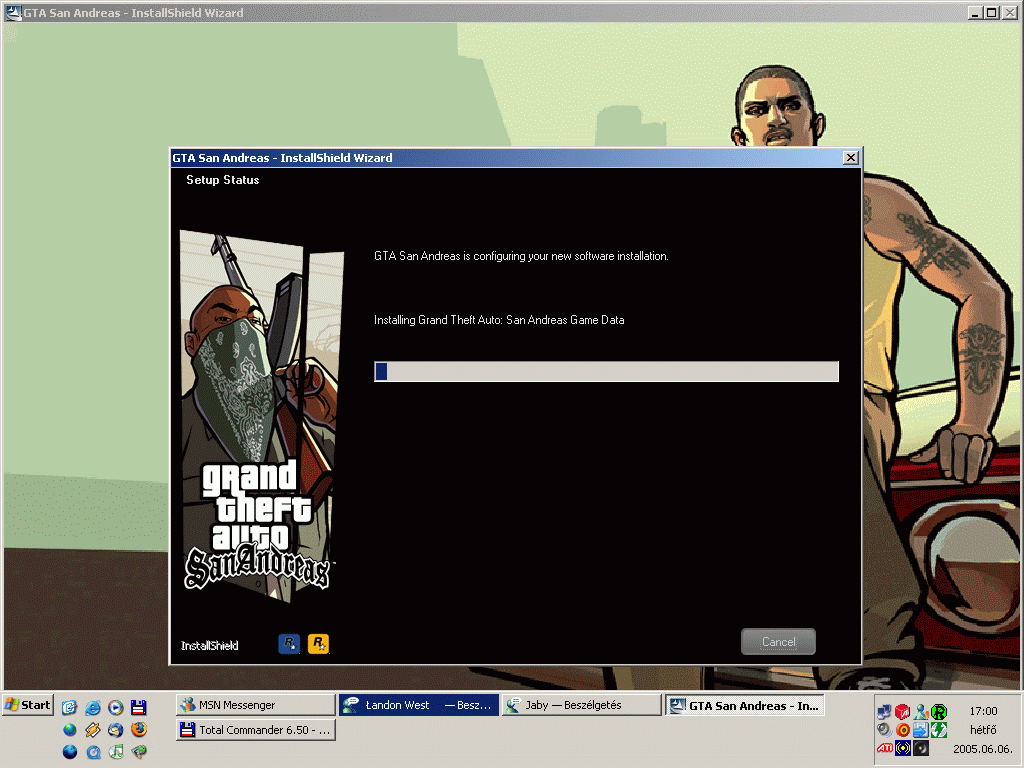
Task: Switch to the Jaby — Beszélgetés chat window
Action: [x=581, y=705]
